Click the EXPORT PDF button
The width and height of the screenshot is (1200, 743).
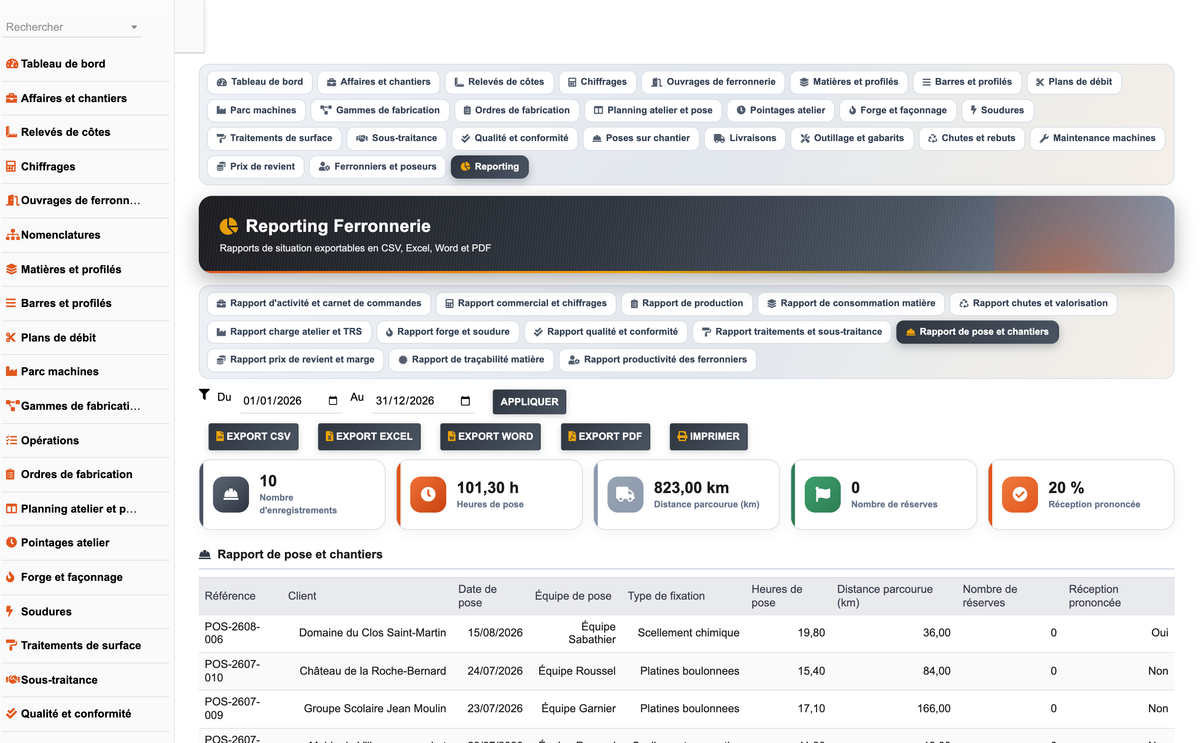pyautogui.click(x=606, y=437)
